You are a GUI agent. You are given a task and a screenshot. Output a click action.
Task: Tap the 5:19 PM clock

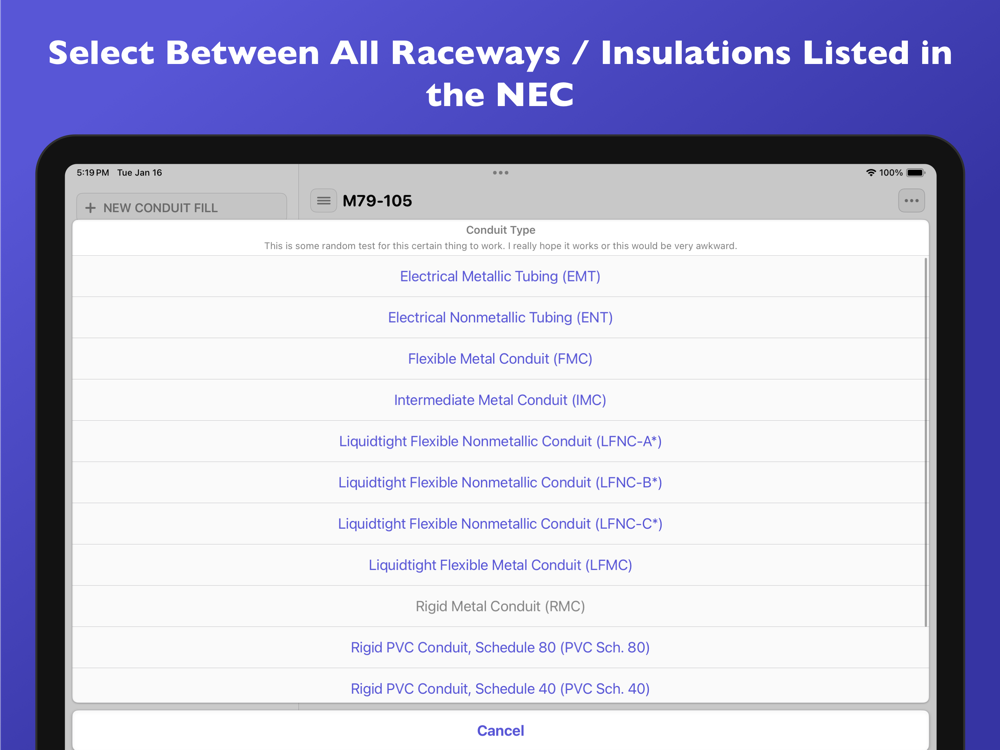92,173
